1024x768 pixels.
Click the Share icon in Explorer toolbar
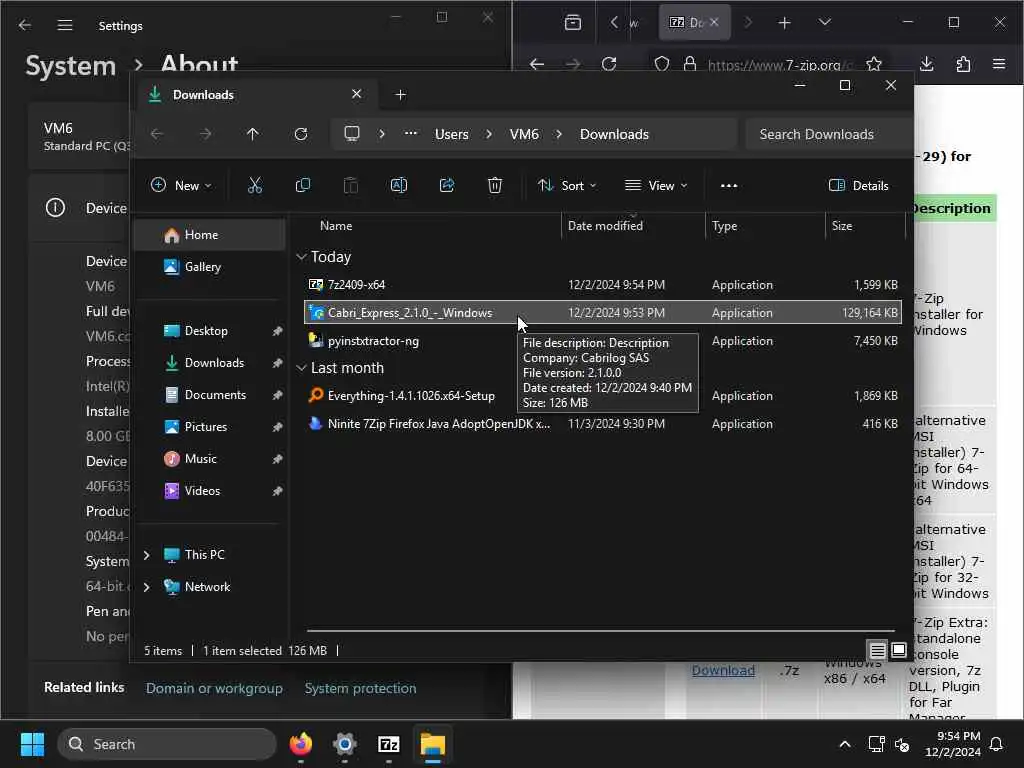447,185
